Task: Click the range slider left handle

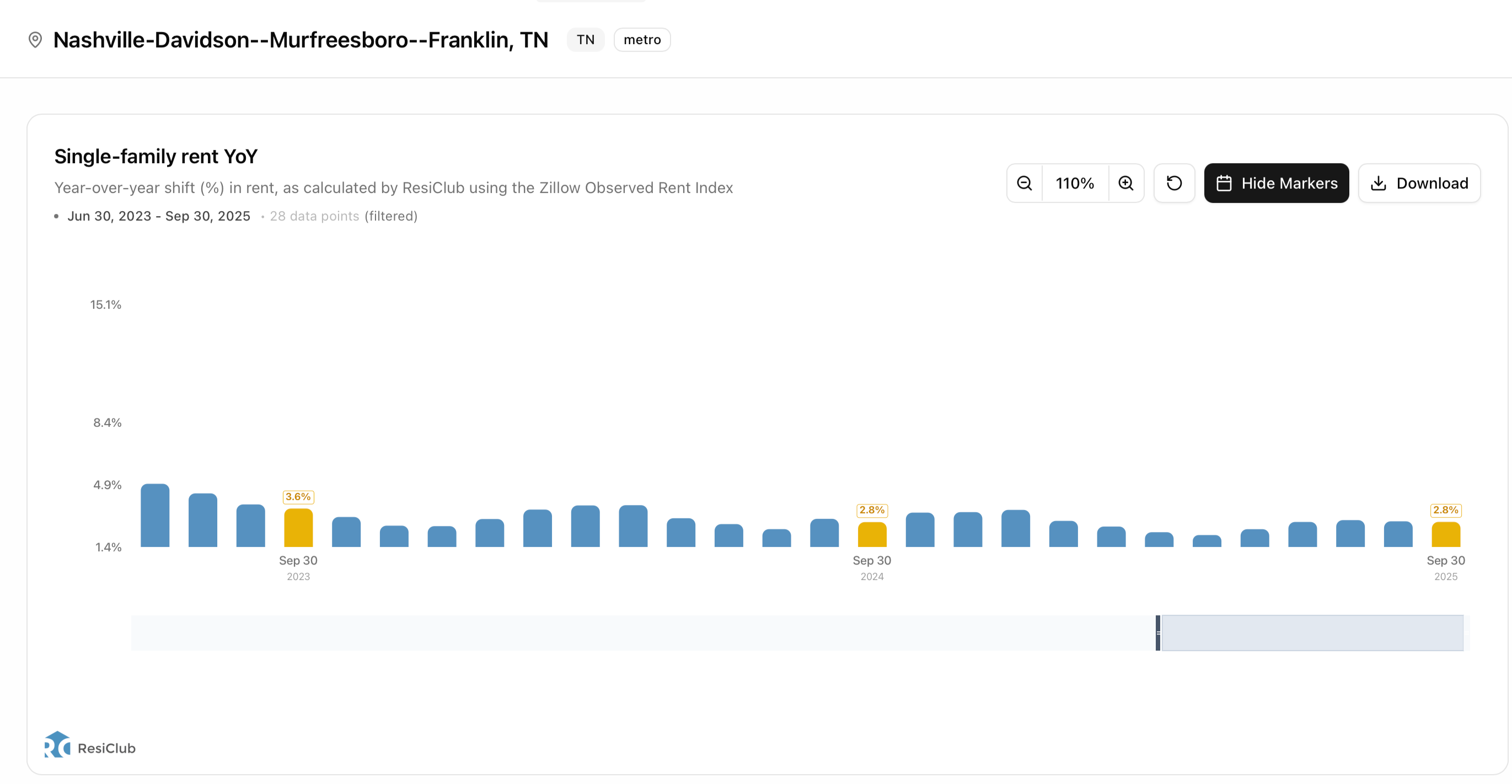Action: [x=1157, y=632]
